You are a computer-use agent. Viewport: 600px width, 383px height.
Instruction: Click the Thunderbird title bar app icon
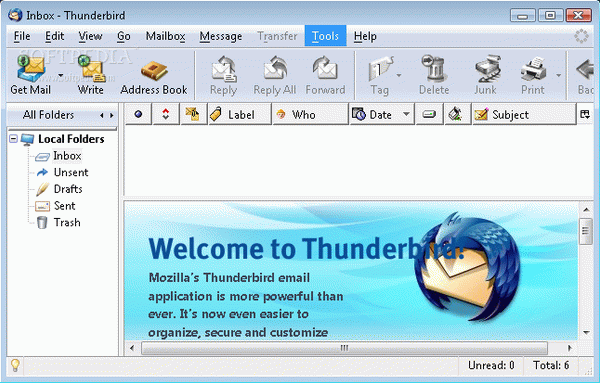point(15,15)
